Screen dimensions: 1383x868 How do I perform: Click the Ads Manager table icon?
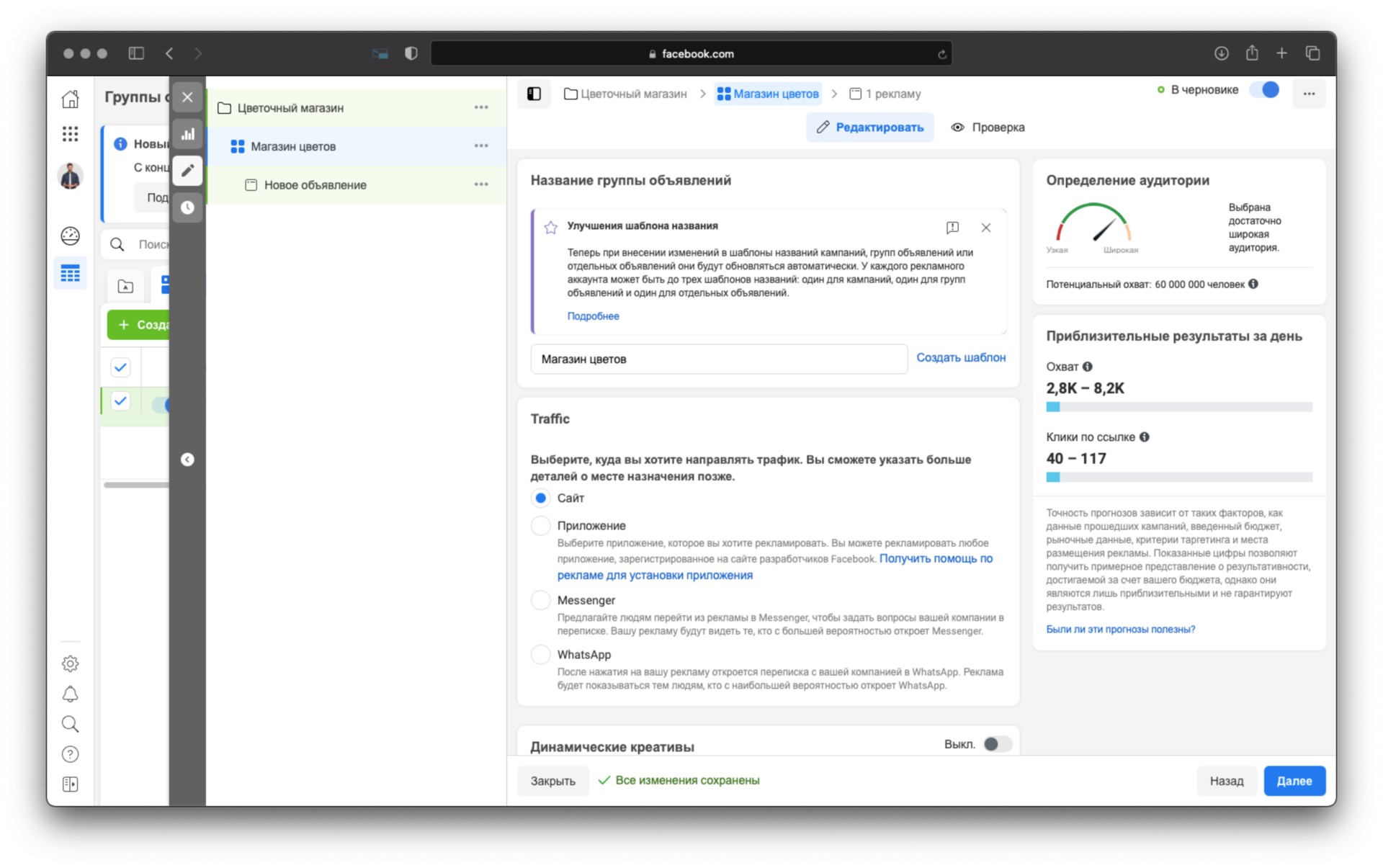[x=70, y=273]
